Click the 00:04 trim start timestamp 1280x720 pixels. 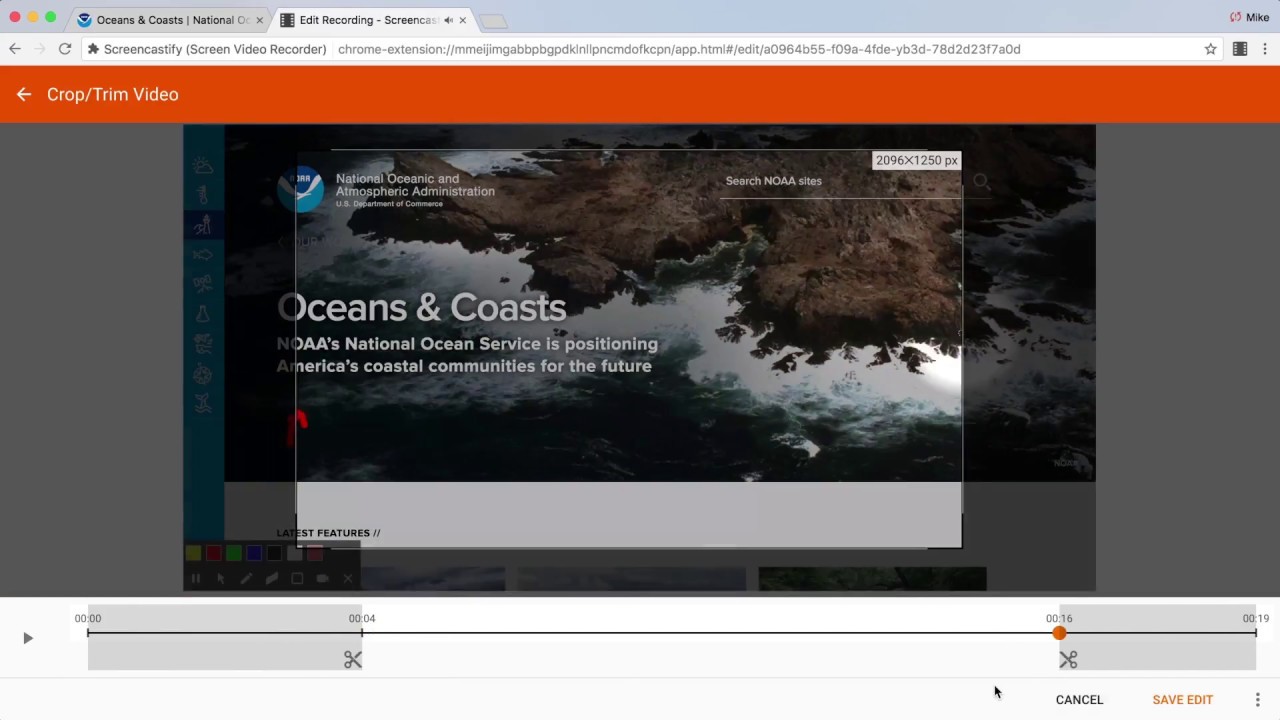[x=362, y=618]
